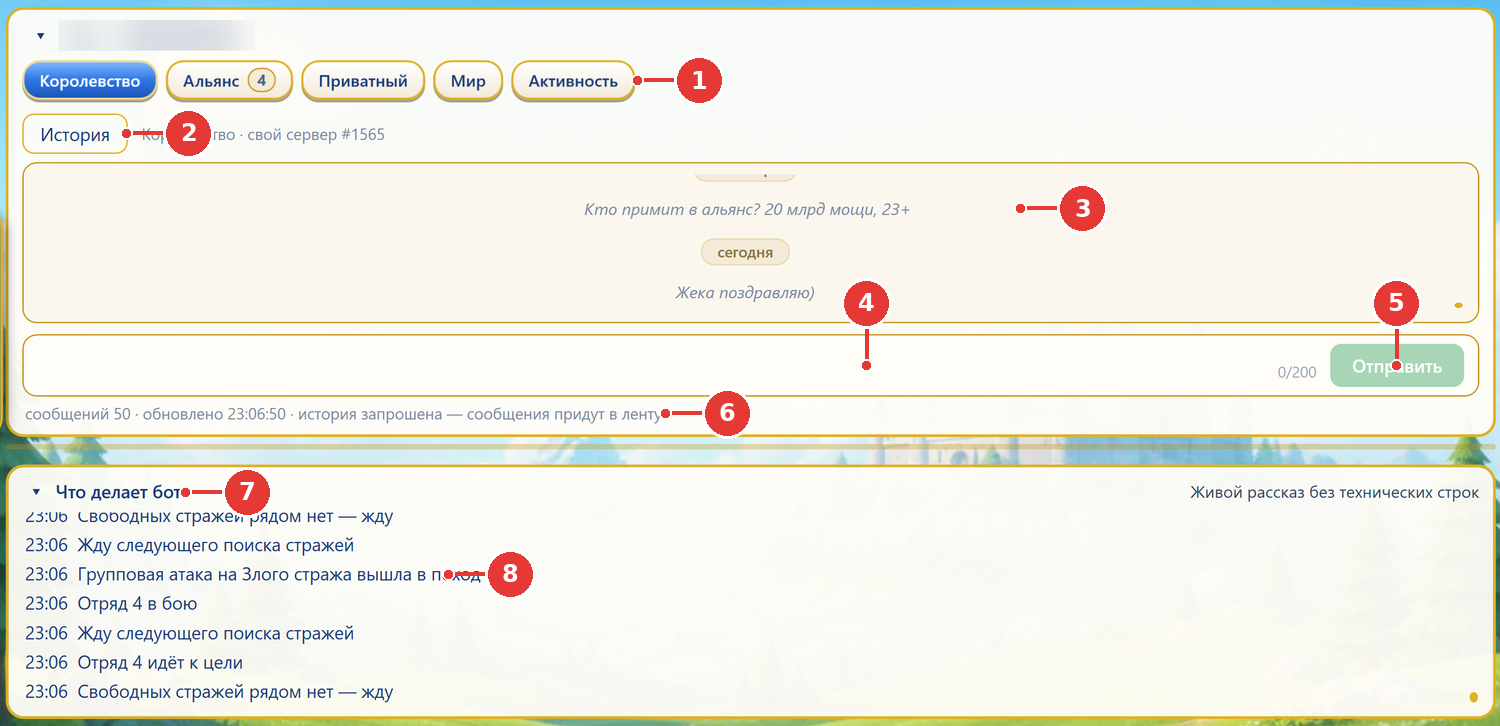Click log row 'Отряд 4 идёт к цели'
This screenshot has width=1500, height=726.
coord(134,662)
